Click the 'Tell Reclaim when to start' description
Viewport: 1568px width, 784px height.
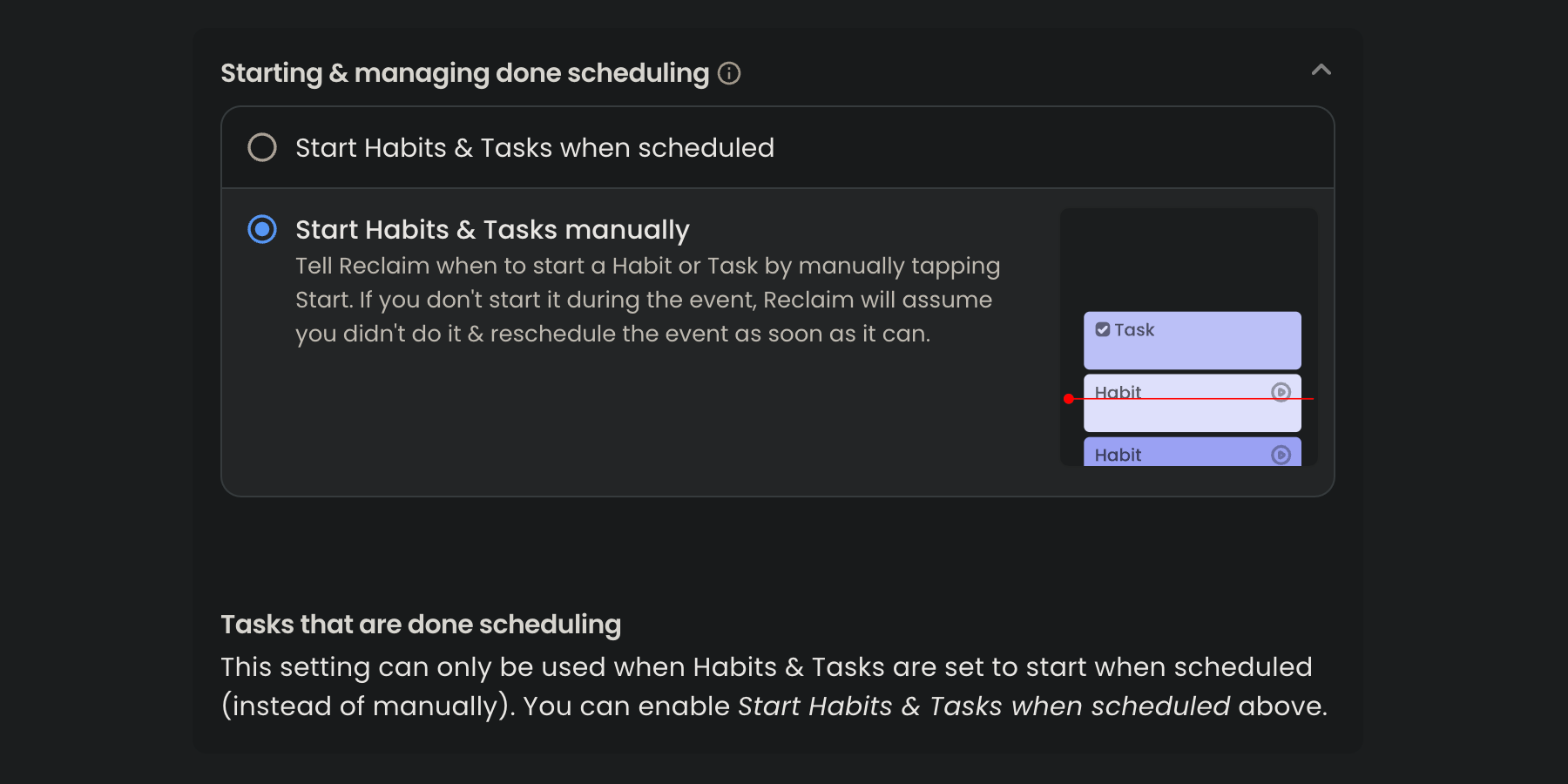[x=647, y=300]
